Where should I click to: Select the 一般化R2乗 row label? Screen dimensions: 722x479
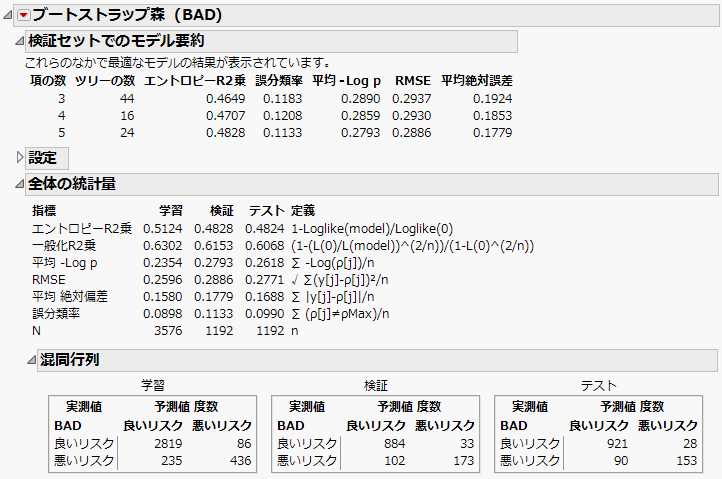(64, 245)
